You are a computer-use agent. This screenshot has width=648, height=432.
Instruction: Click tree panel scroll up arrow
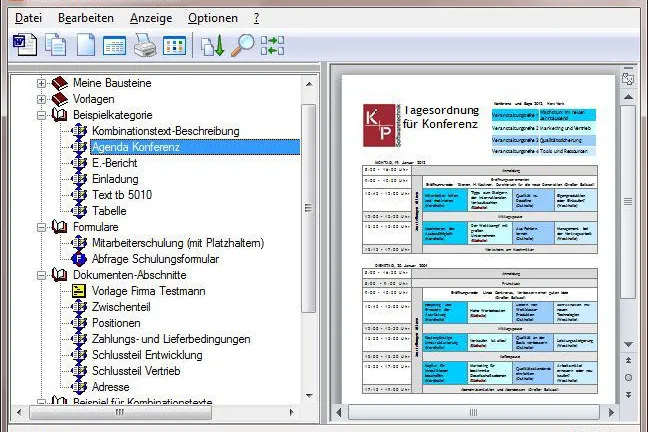(x=309, y=84)
